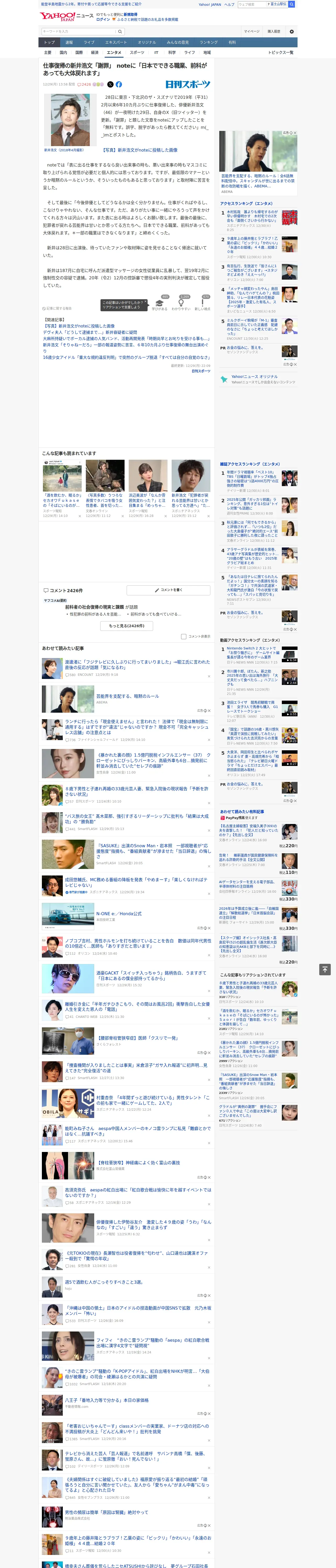This screenshot has height=1568, width=336.
Task: Click the コメントを書く button
Action: 168,590
